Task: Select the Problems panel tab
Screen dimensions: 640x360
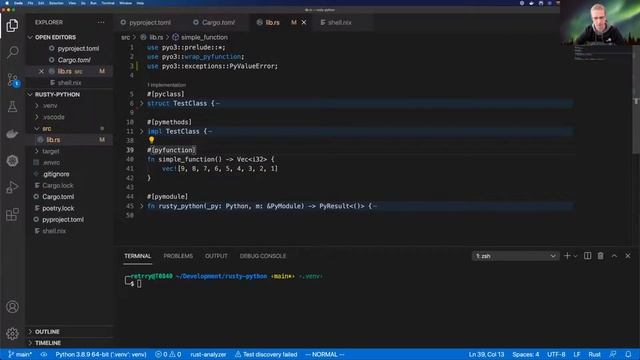Action: tap(178, 256)
